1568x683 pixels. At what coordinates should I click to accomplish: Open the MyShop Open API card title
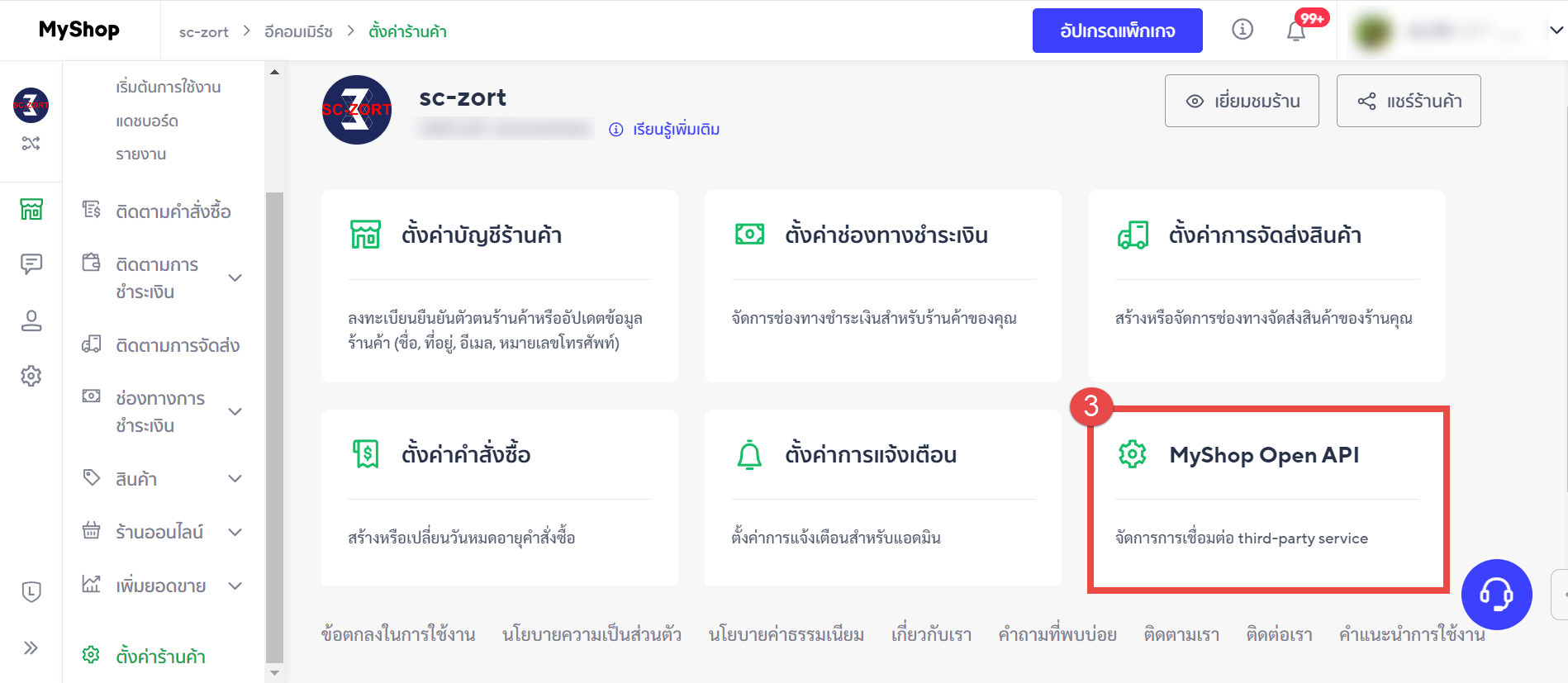click(x=1264, y=455)
